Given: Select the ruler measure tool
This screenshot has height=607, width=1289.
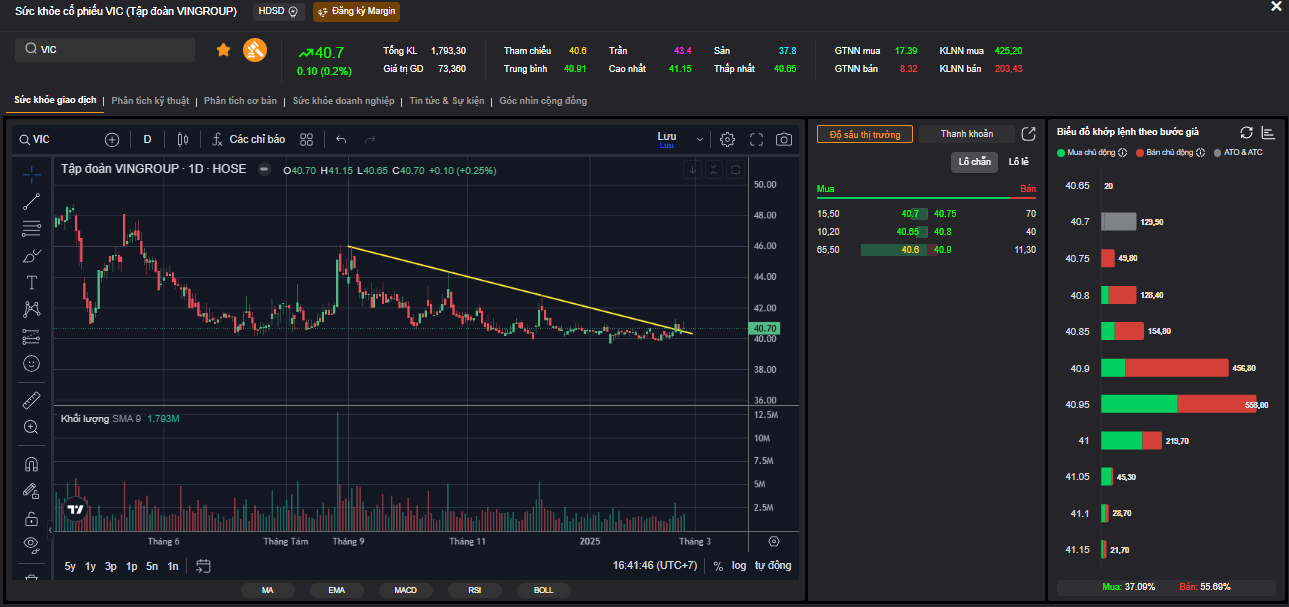Looking at the screenshot, I should [31, 400].
